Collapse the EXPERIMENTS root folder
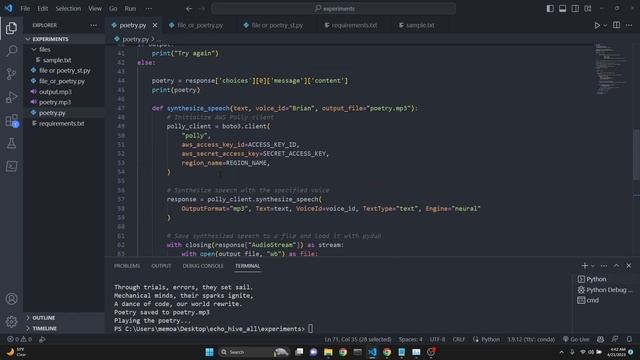The width and height of the screenshot is (640, 360). pos(64,39)
